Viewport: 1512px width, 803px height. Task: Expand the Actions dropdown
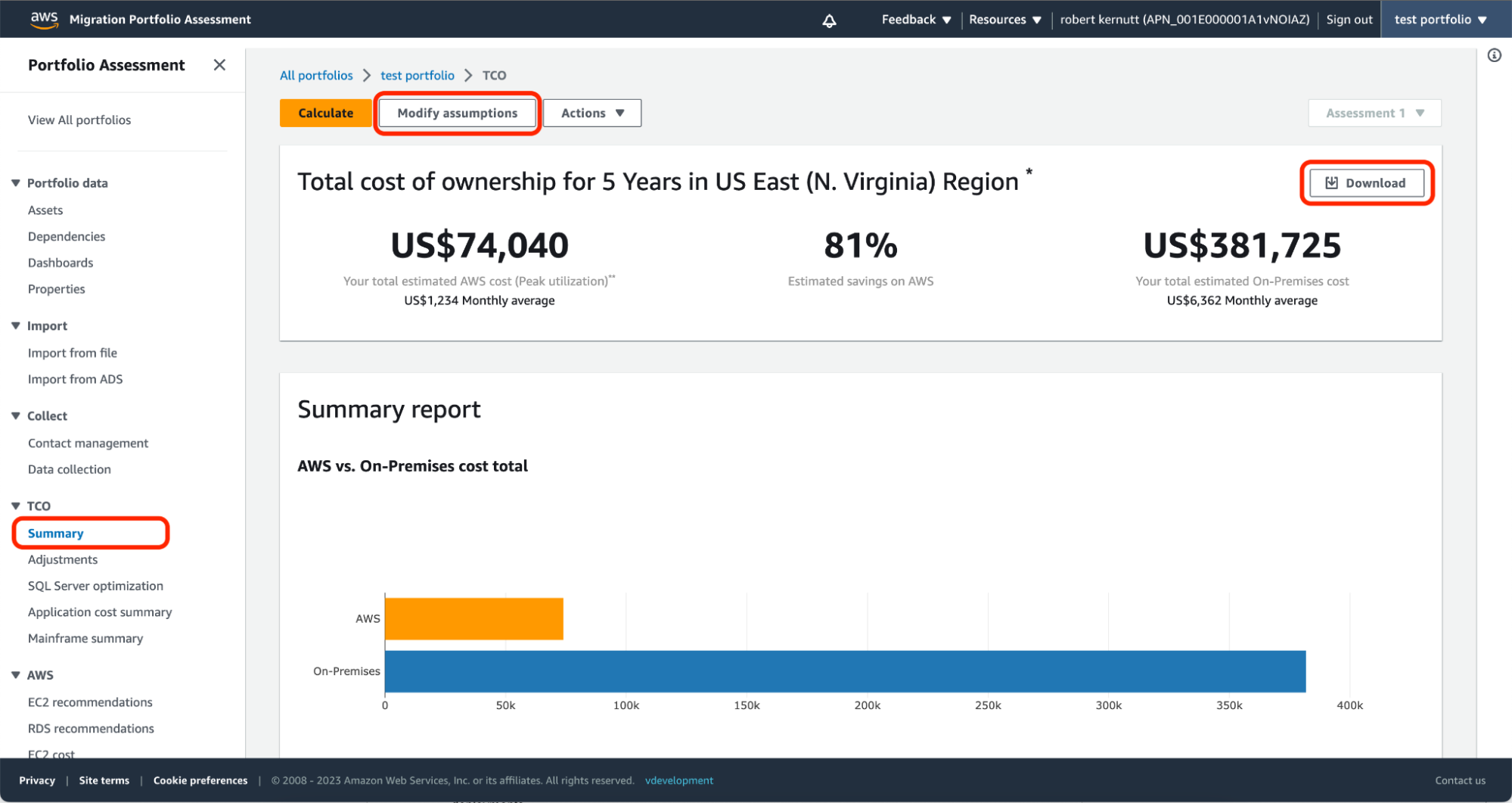(x=592, y=113)
